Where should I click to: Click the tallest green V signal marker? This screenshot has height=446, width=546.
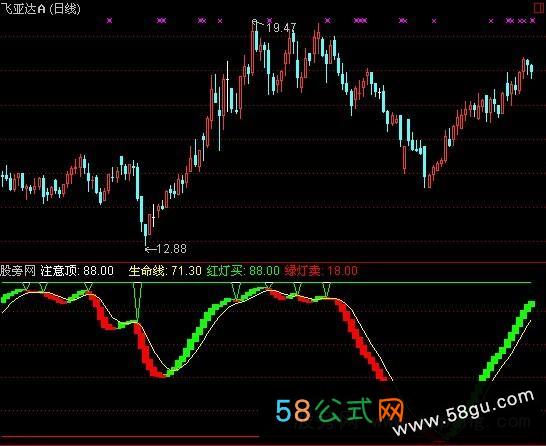(x=137, y=302)
